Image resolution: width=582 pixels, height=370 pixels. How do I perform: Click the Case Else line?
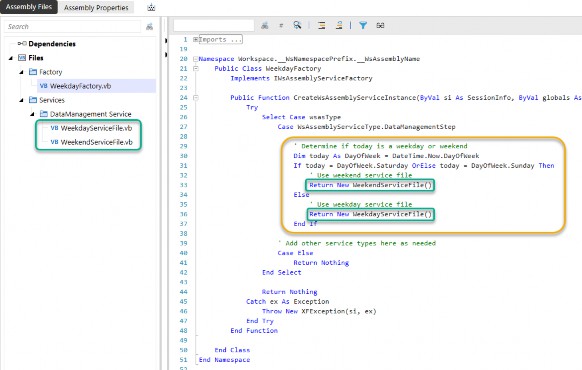click(x=295, y=253)
